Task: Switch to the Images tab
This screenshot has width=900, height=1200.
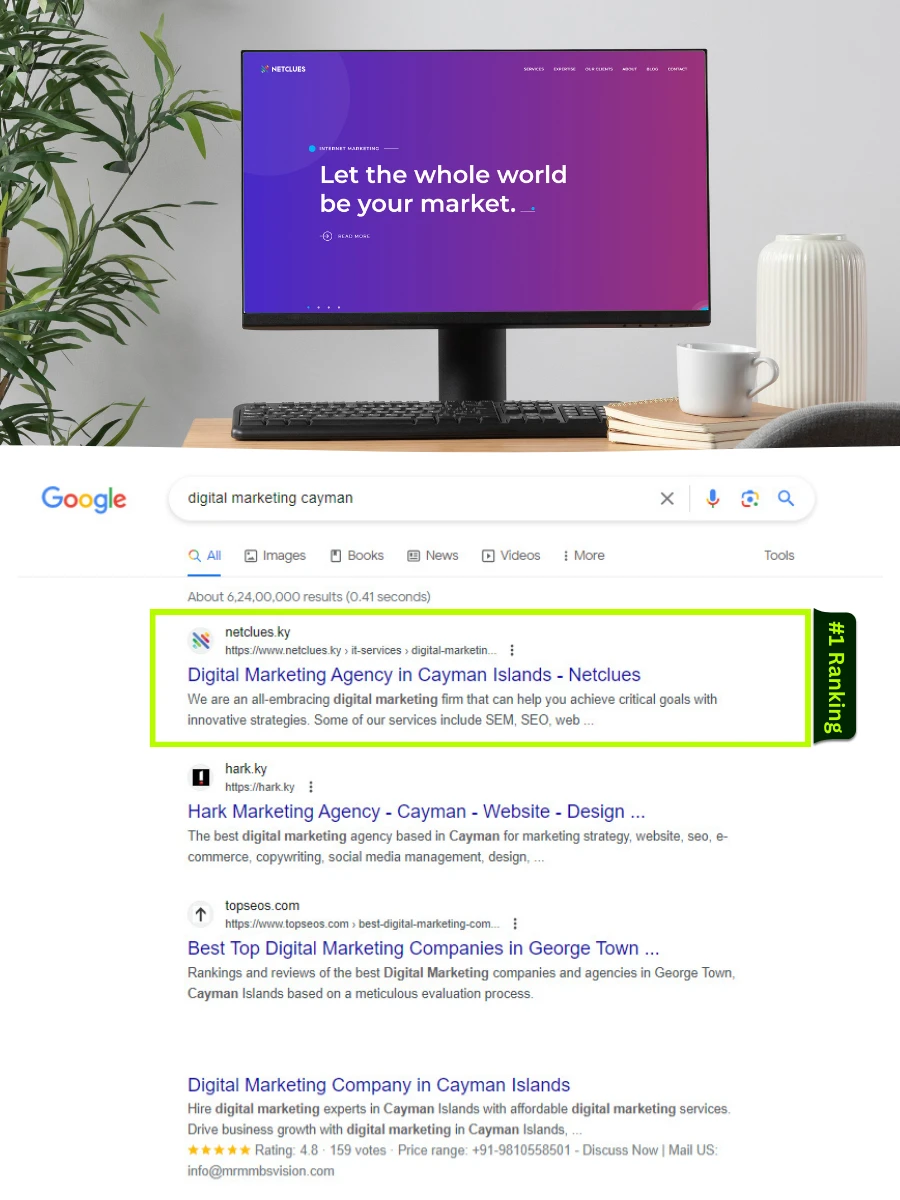Action: click(275, 556)
